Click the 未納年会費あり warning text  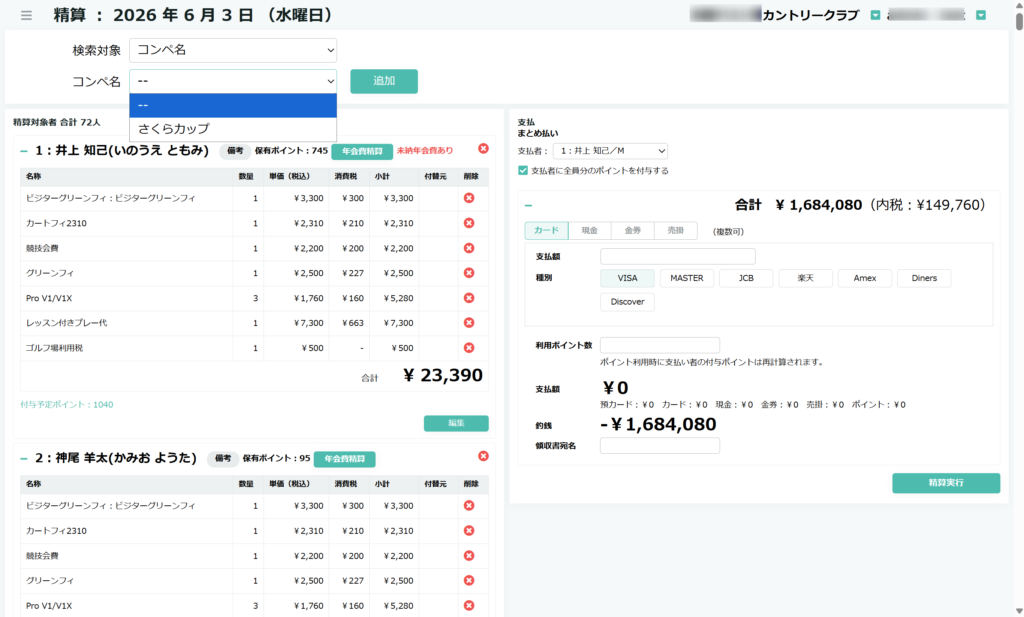tap(424, 151)
